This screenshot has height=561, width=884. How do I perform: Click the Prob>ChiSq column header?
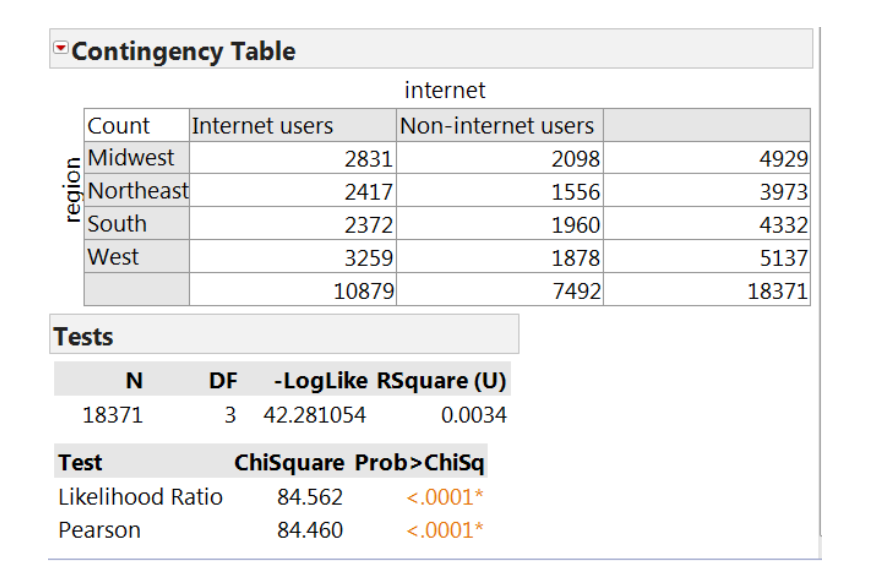pyautogui.click(x=419, y=462)
